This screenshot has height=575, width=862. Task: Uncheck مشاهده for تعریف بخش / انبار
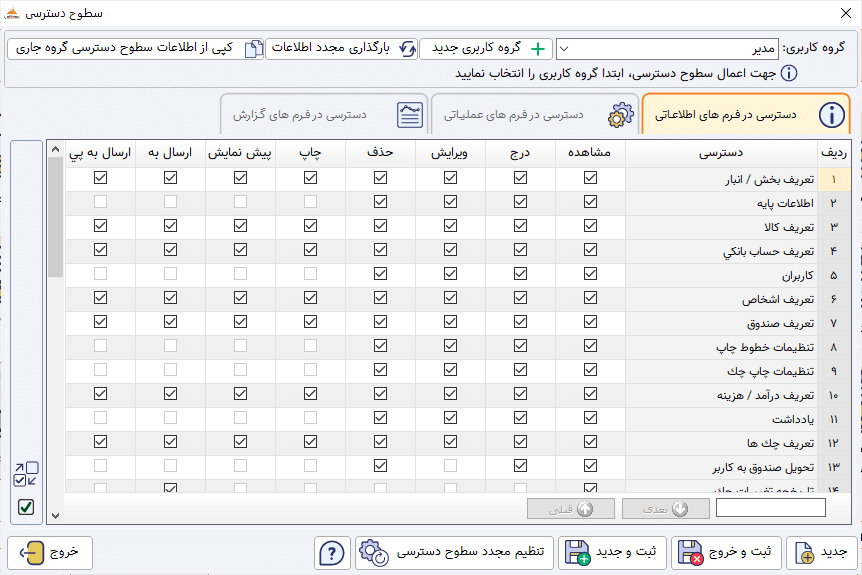point(590,178)
